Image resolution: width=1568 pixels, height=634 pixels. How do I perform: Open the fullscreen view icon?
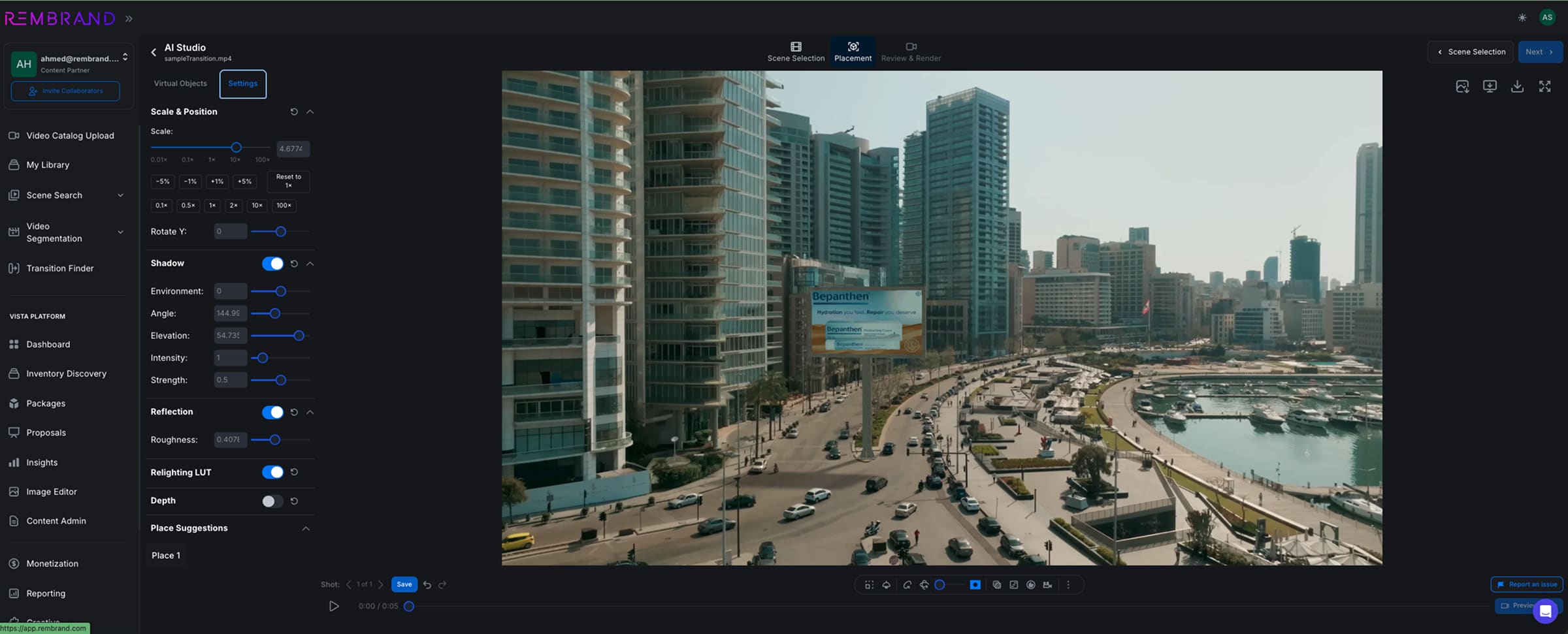click(x=1544, y=86)
